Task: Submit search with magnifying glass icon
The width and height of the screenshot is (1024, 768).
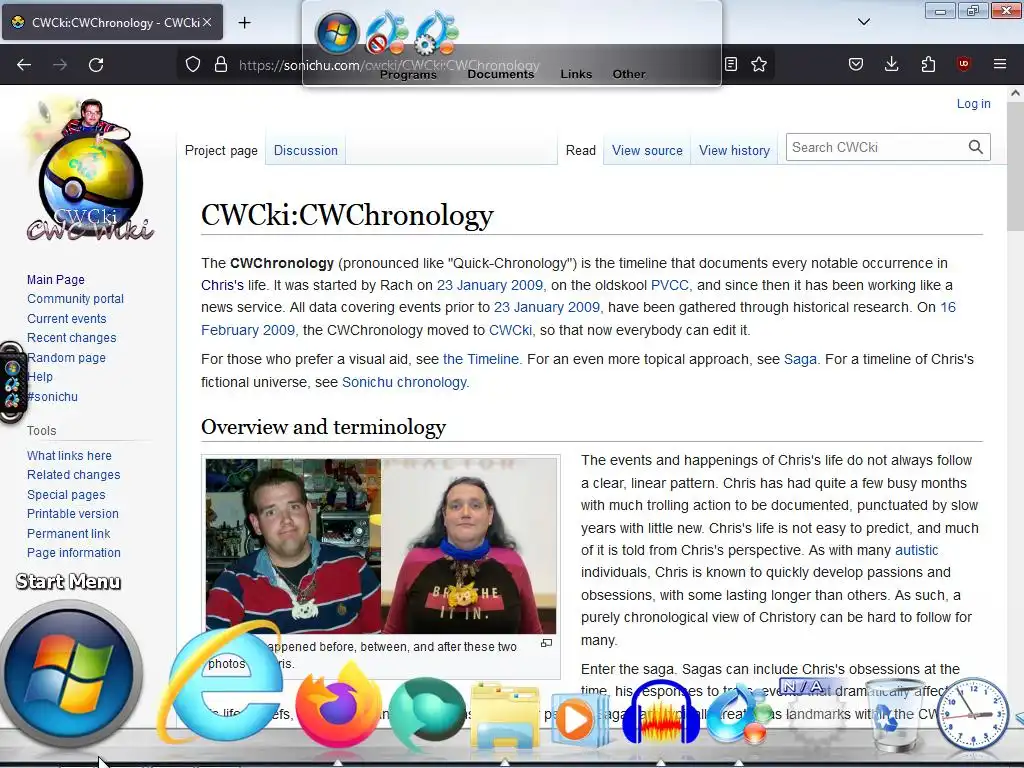Action: pos(976,147)
